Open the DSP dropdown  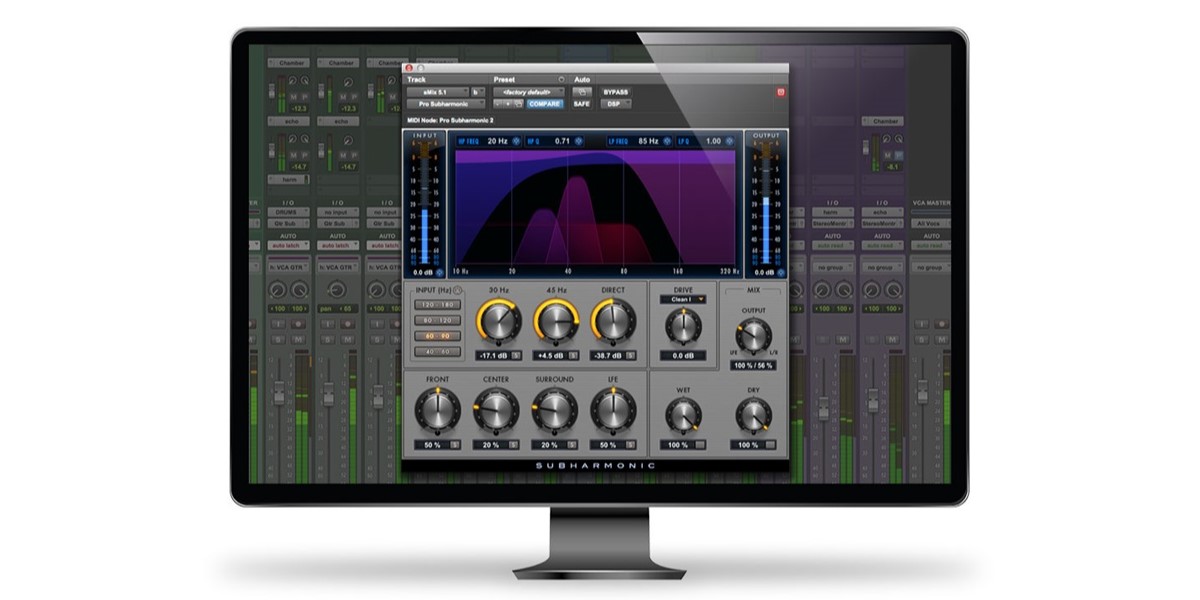(x=616, y=103)
